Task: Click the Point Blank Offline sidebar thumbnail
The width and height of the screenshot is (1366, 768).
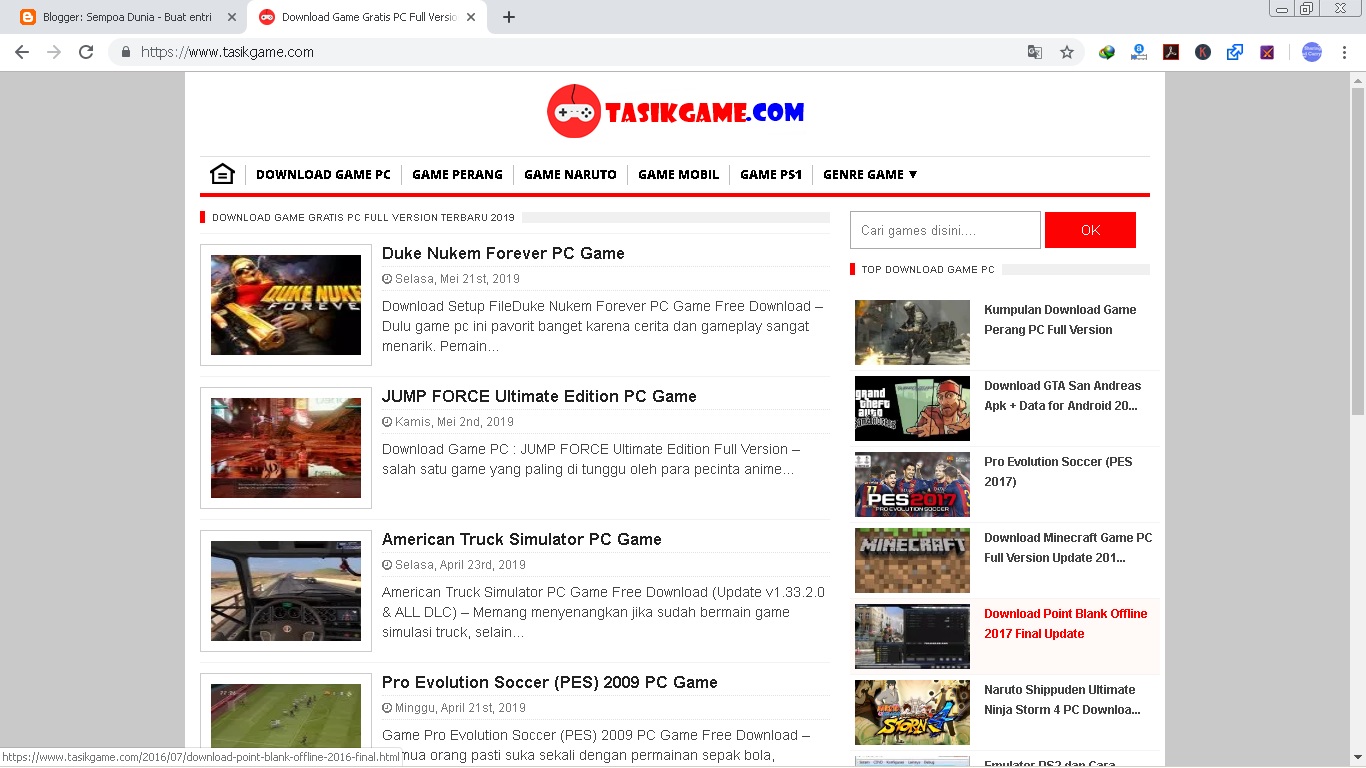Action: [912, 637]
